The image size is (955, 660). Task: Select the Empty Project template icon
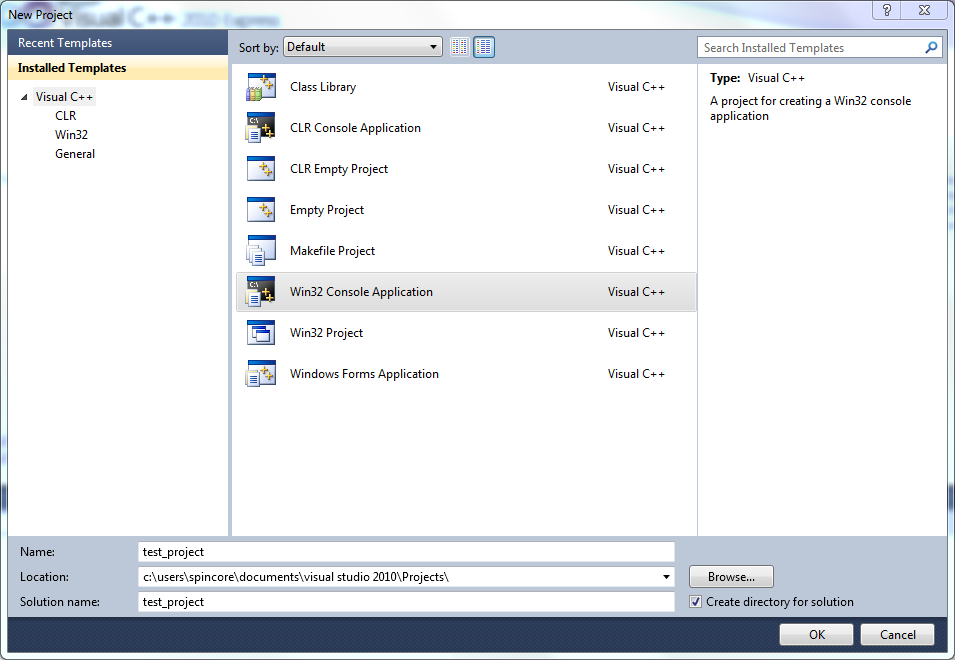coord(260,211)
